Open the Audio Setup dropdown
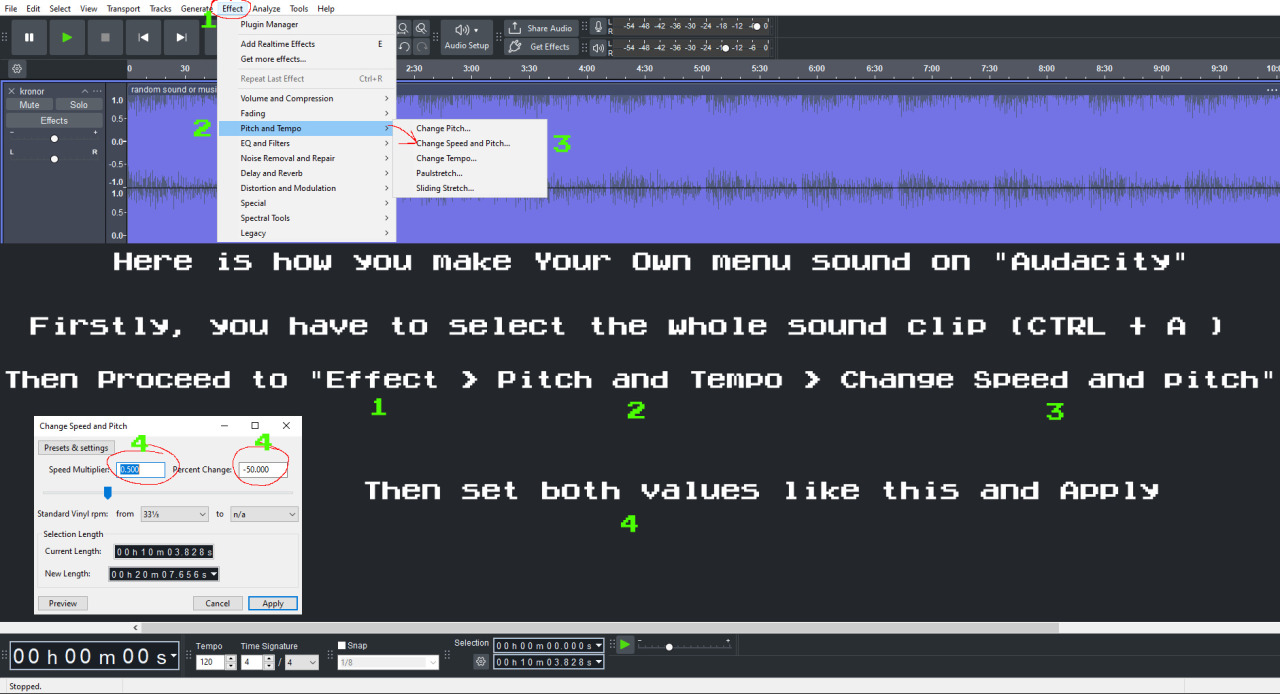The image size is (1280, 694). pyautogui.click(x=466, y=37)
